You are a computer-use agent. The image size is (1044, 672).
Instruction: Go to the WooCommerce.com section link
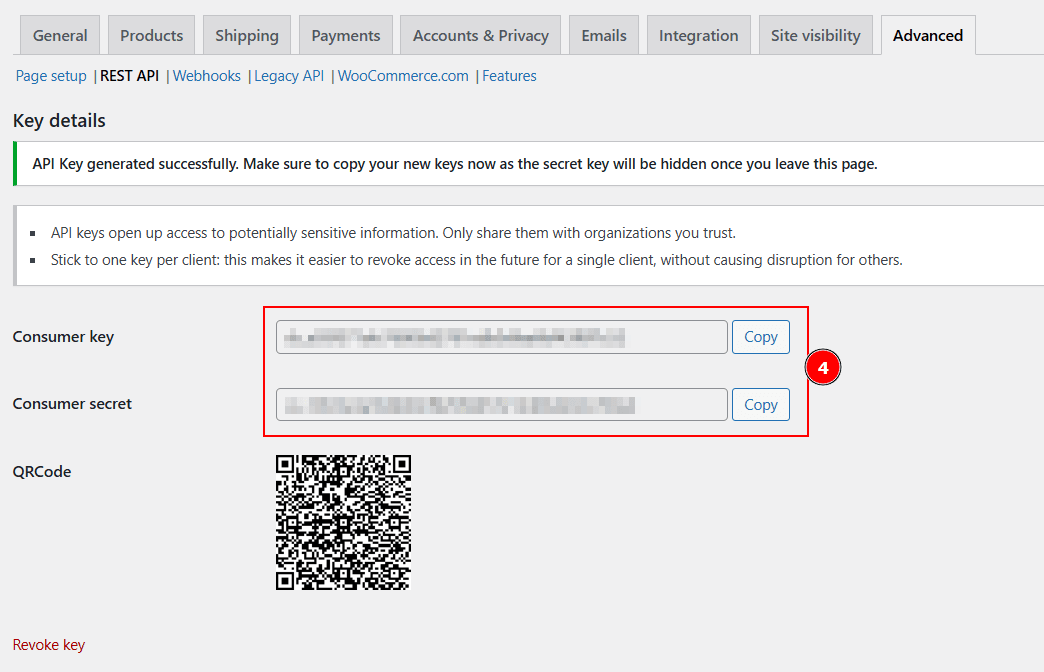coord(403,76)
